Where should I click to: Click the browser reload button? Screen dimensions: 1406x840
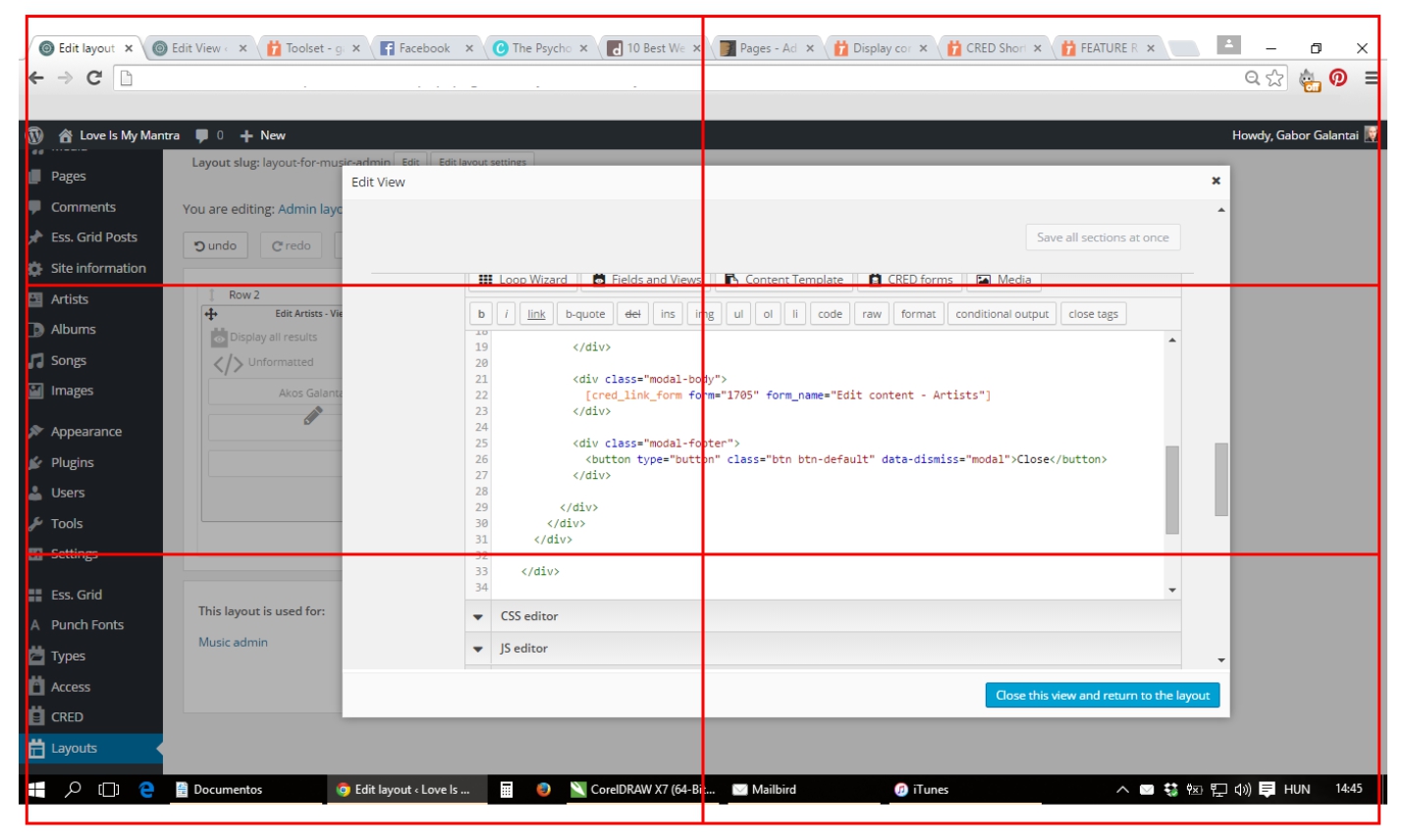coord(94,78)
